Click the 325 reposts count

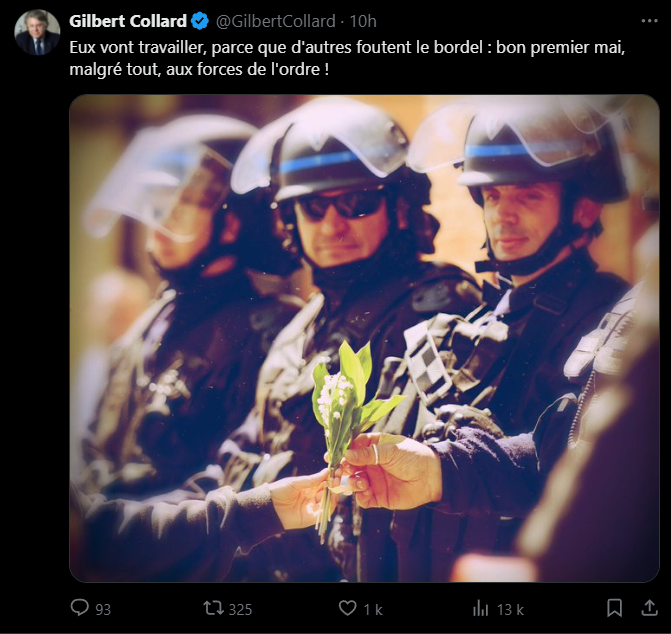click(x=240, y=609)
